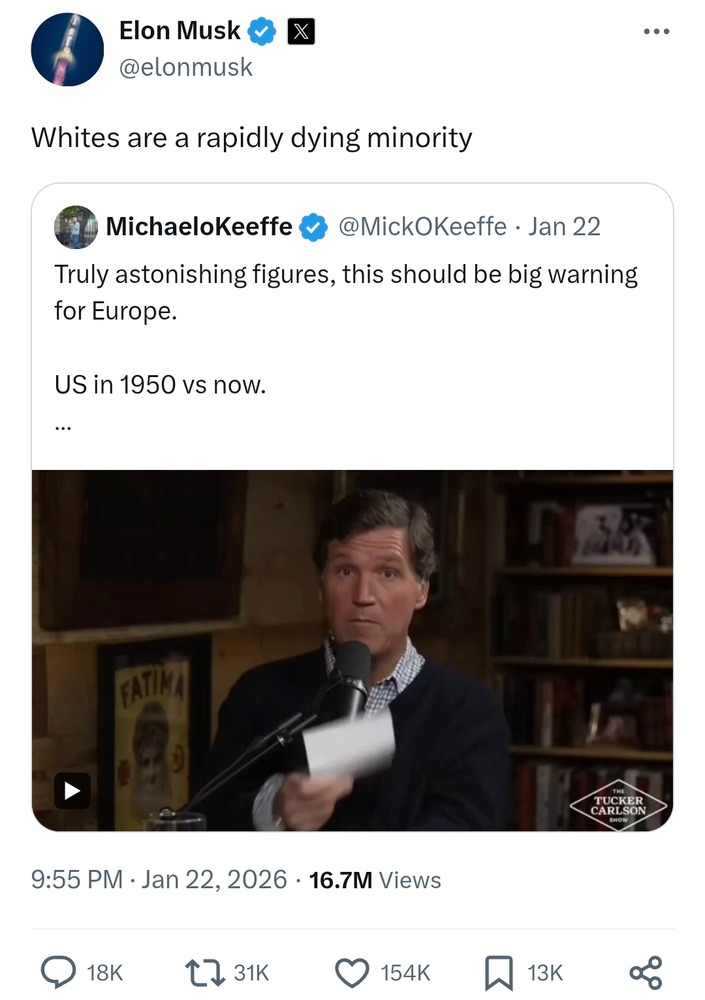Click the MichaeloKeeffe display name

tap(199, 227)
